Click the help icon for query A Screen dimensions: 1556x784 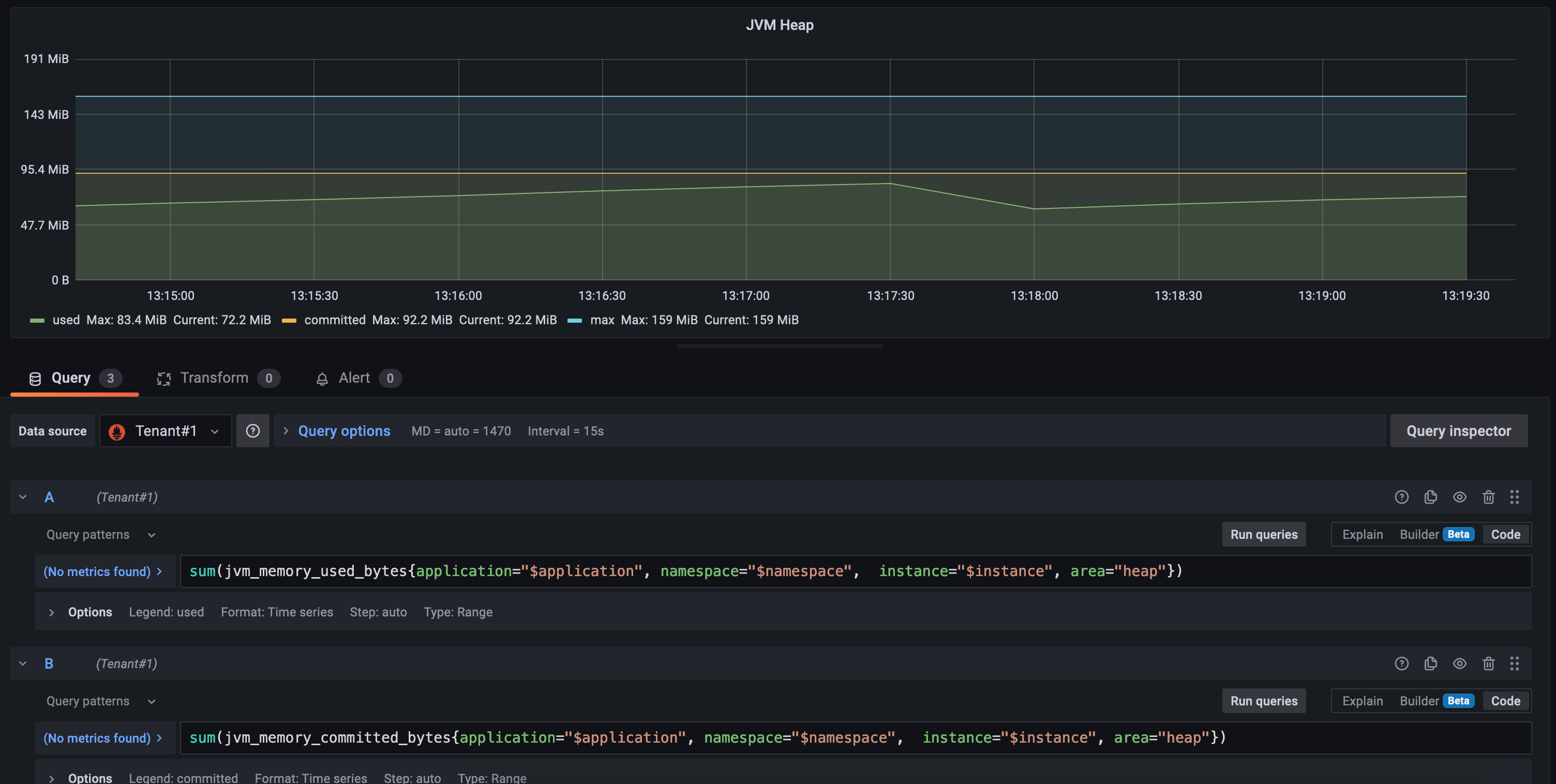tap(1401, 497)
